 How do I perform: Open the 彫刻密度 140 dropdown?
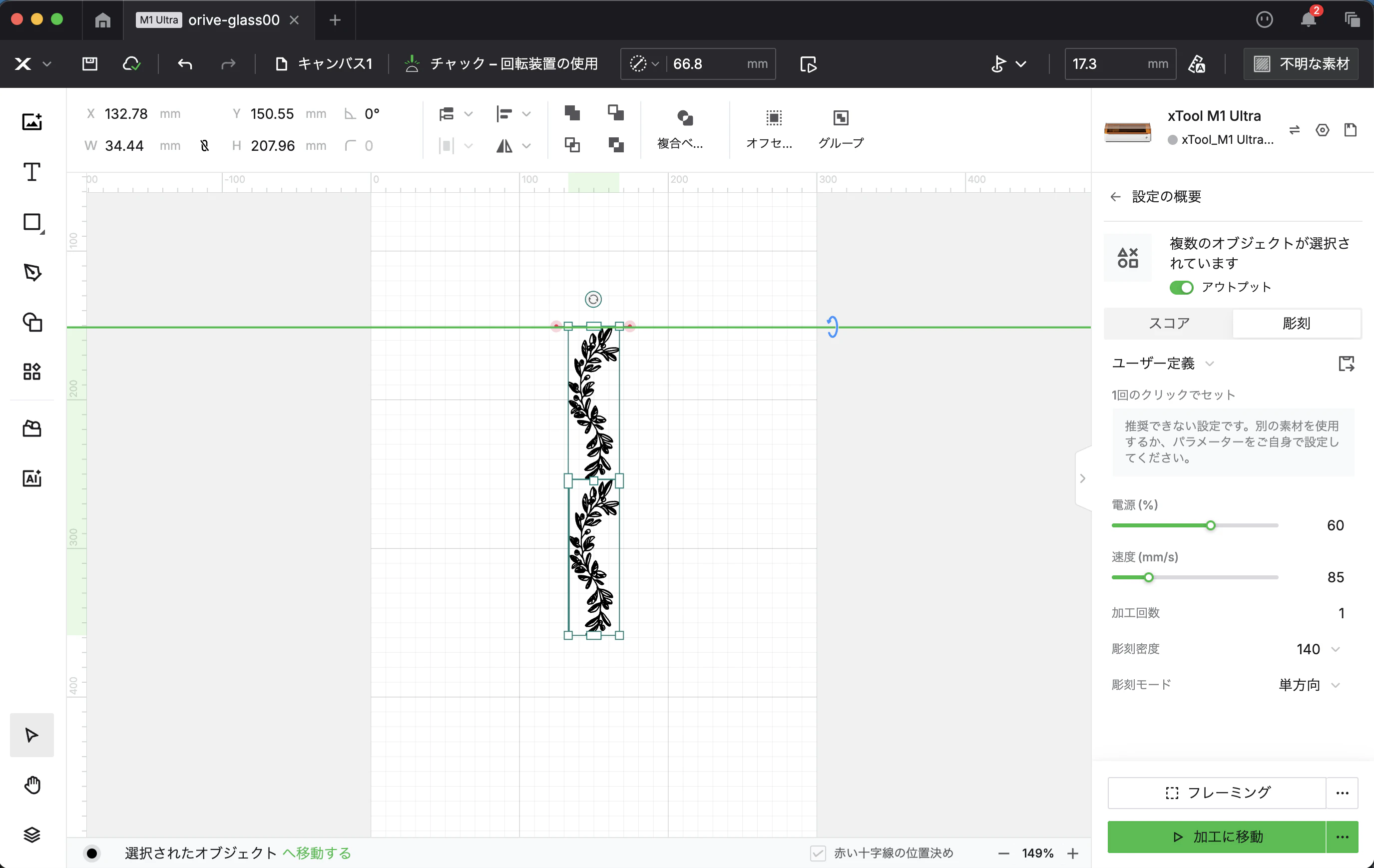click(x=1318, y=649)
